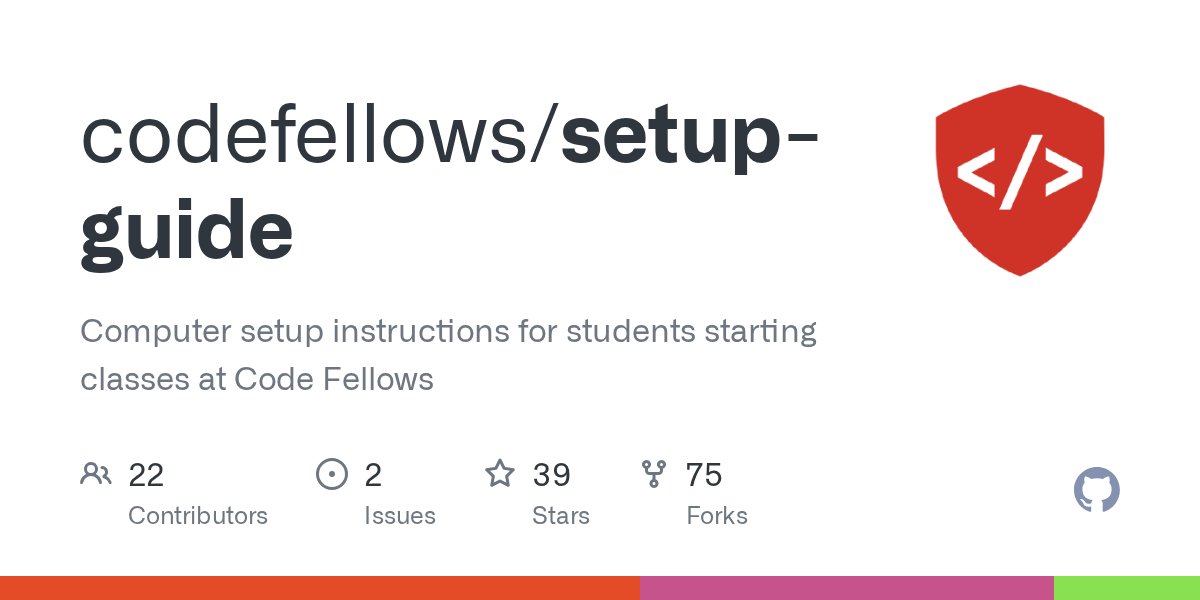Click the Issues circle-dot icon
The height and width of the screenshot is (600, 1200).
coord(331,474)
